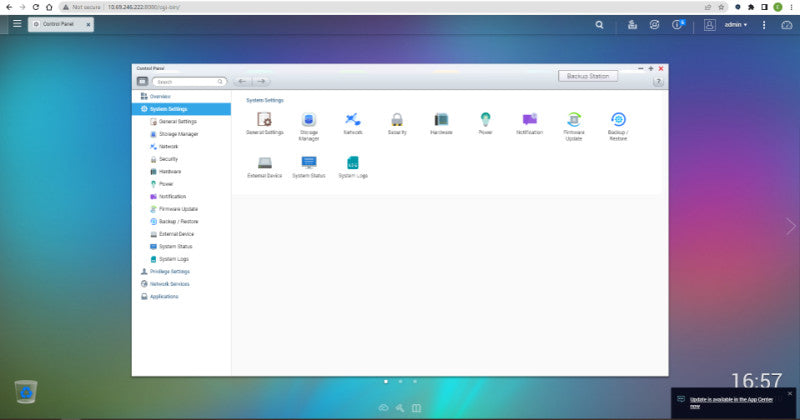Open System Status icon in main panel
The width and height of the screenshot is (800, 420).
coord(308,163)
